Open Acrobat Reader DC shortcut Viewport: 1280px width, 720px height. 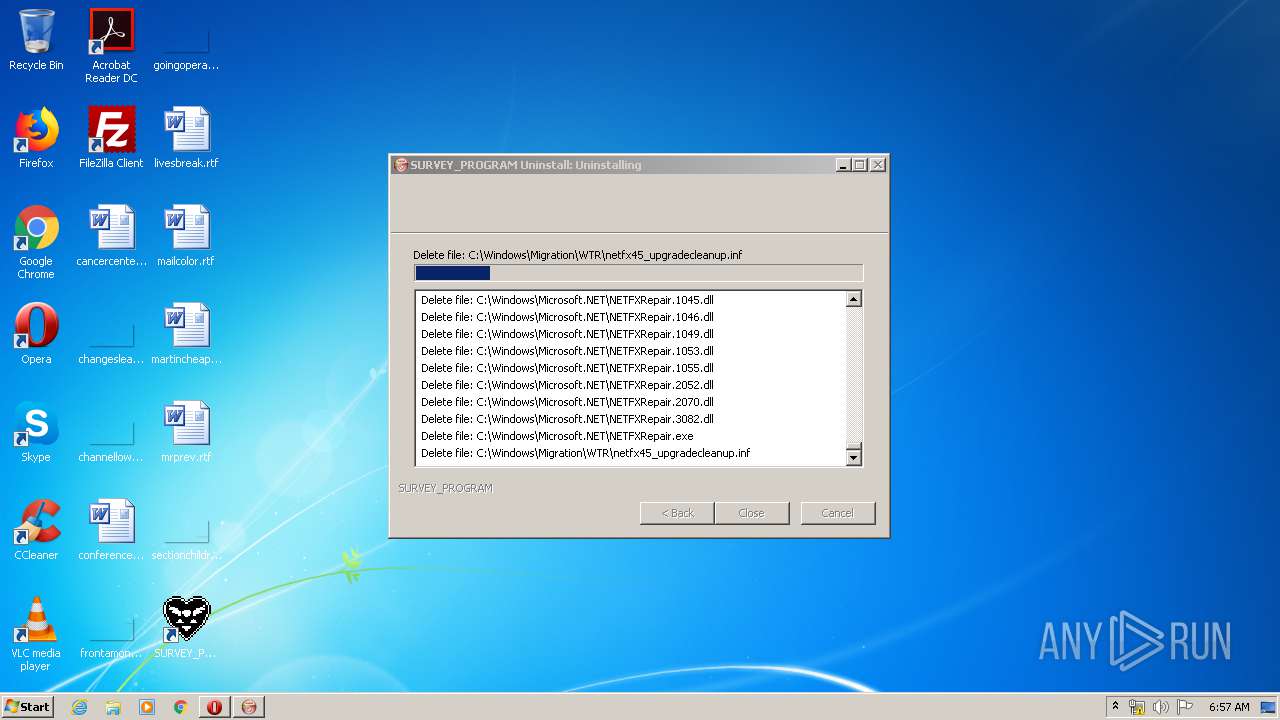111,45
